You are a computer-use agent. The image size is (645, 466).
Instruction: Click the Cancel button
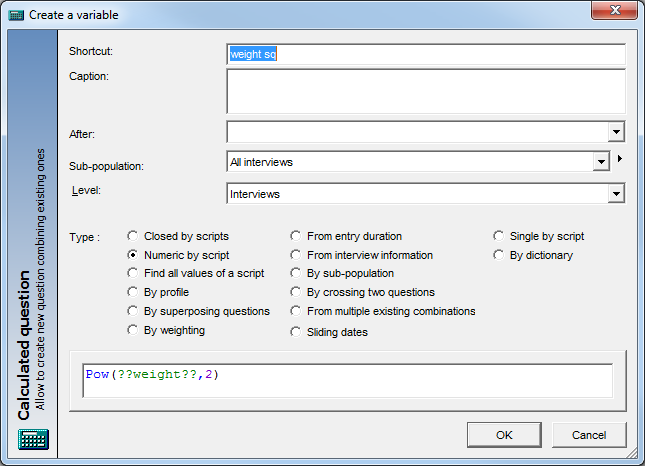[589, 435]
